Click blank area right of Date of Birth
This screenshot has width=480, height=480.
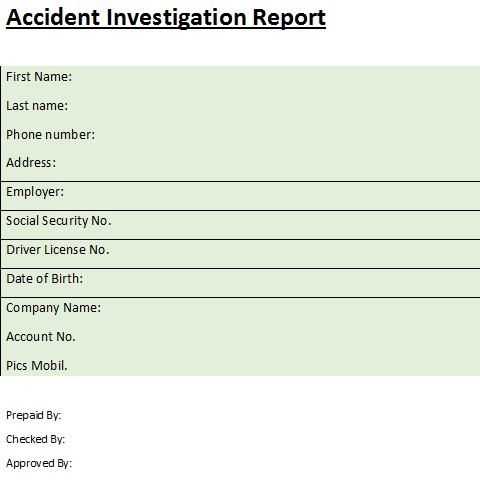coord(282,283)
